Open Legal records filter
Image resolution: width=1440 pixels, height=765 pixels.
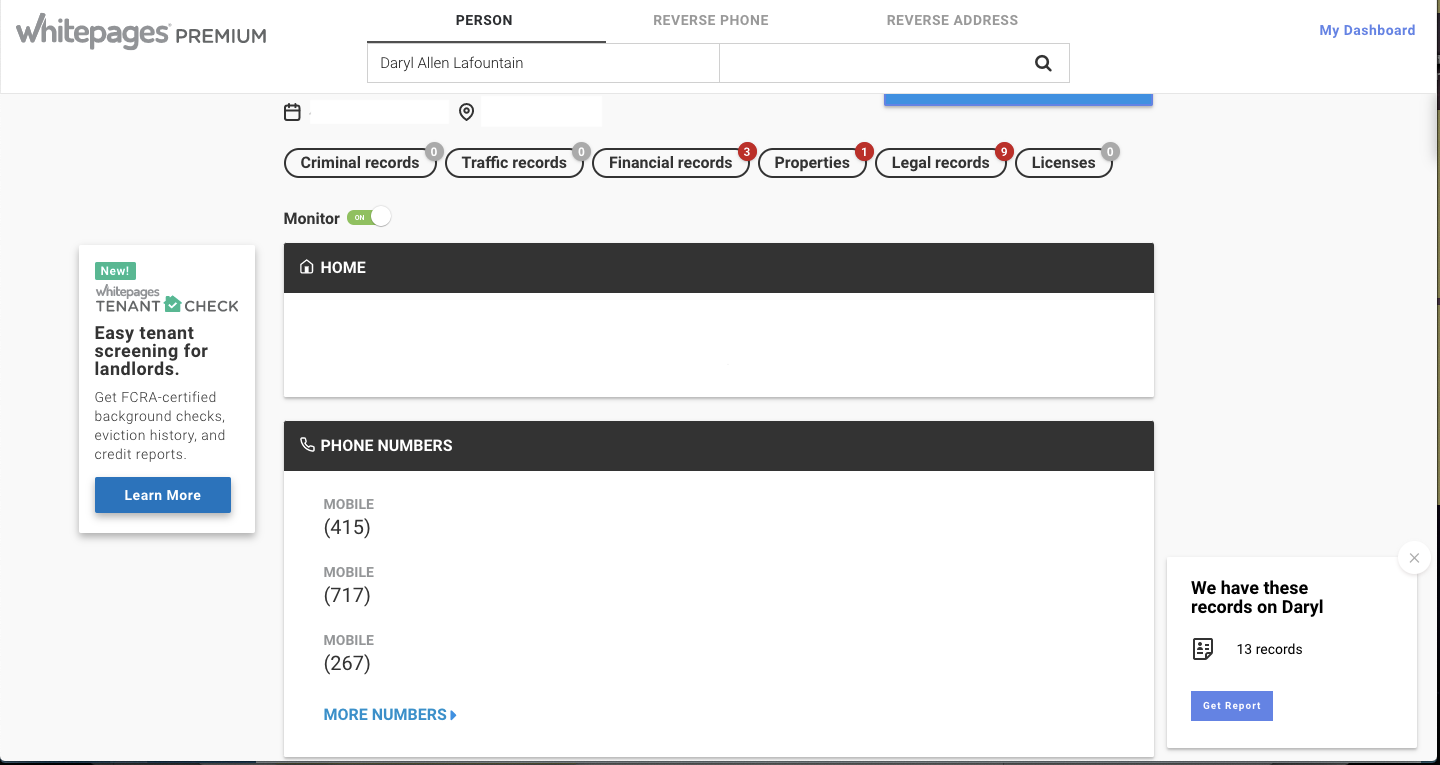(x=940, y=163)
